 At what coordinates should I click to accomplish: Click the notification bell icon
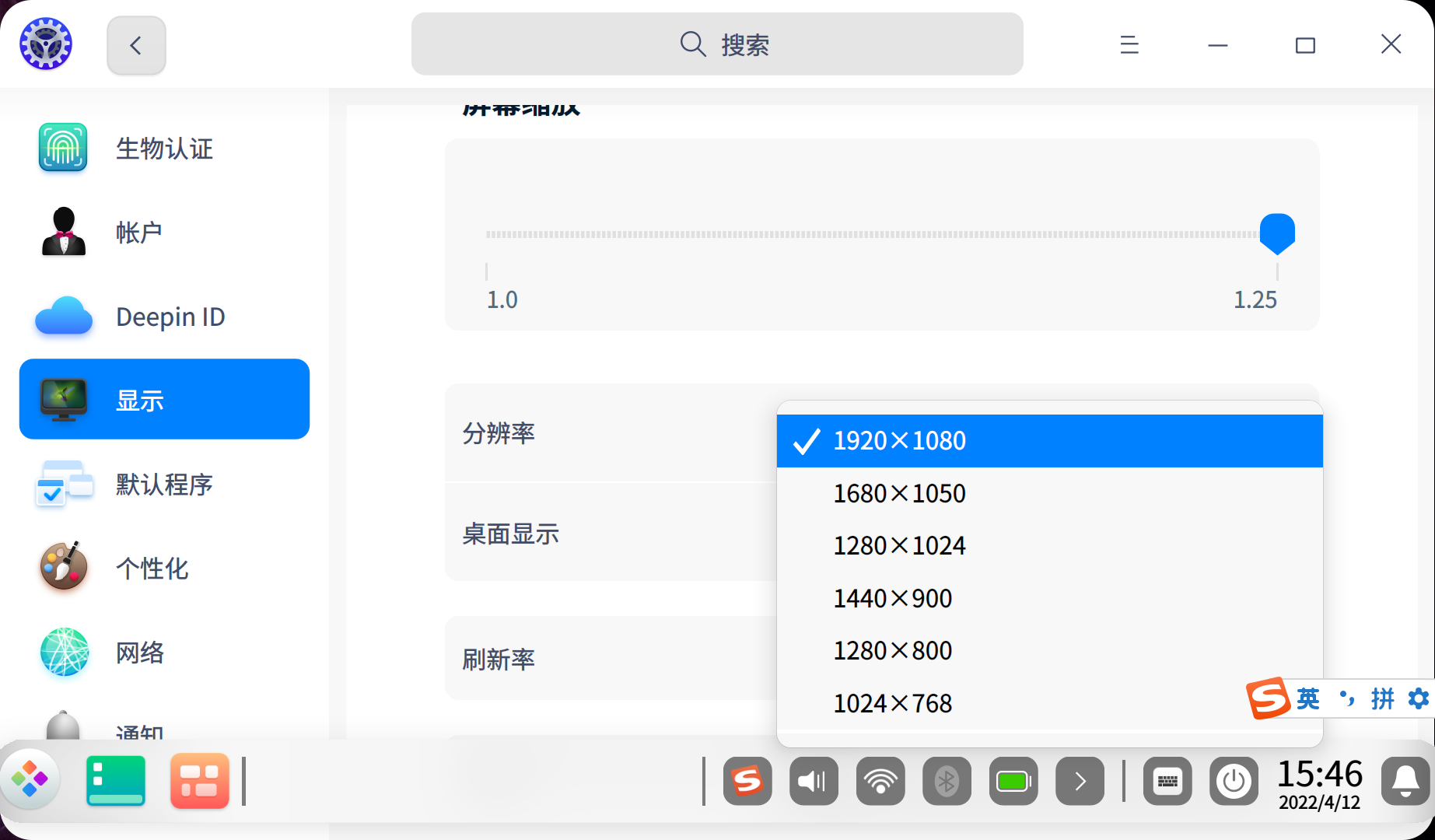tap(1405, 781)
